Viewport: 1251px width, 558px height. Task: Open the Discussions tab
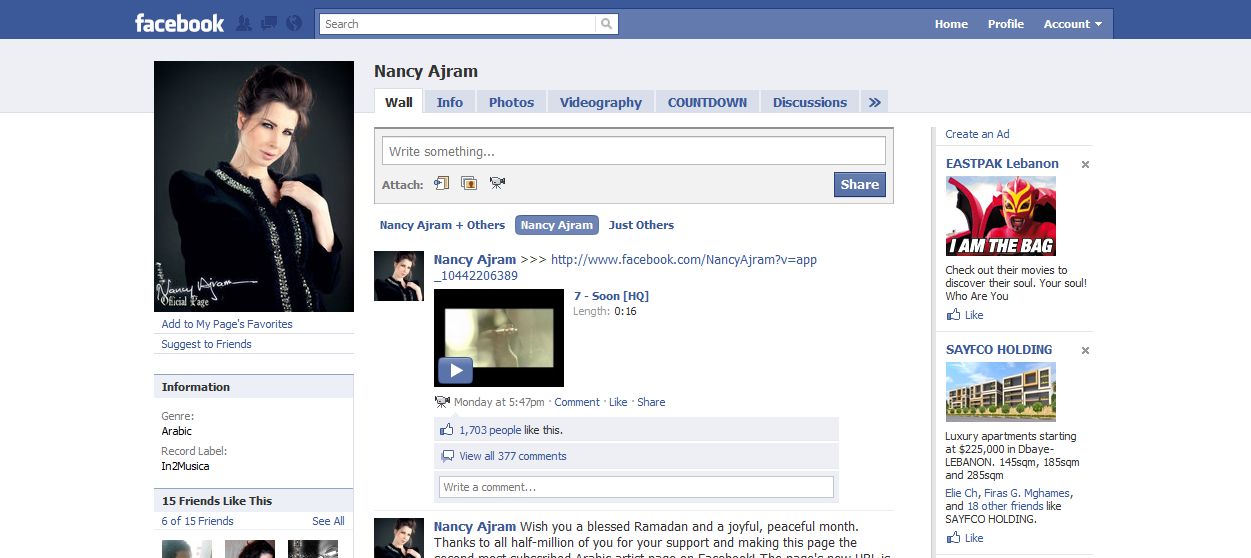(810, 102)
